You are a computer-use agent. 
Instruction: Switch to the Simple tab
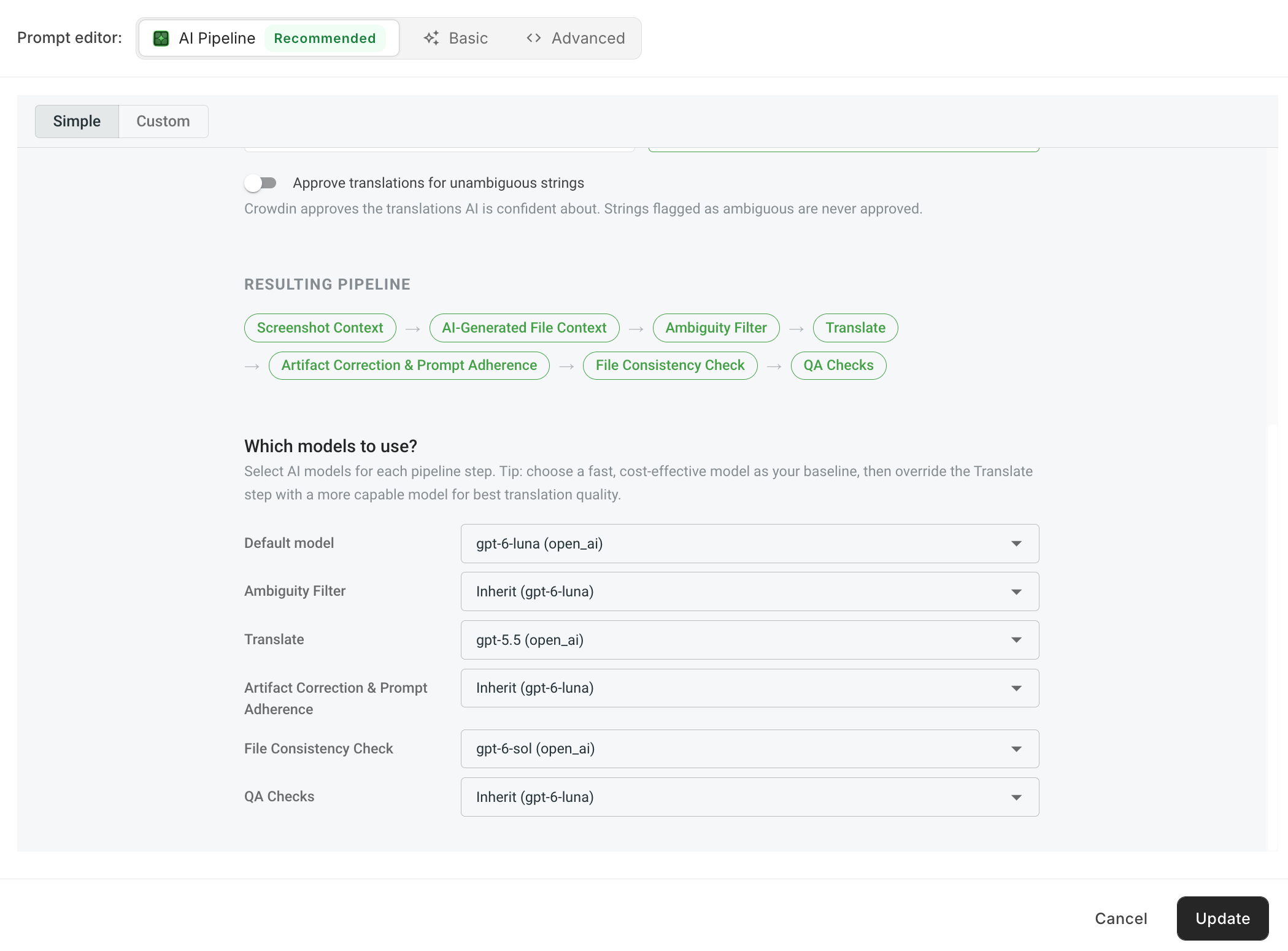(x=77, y=121)
